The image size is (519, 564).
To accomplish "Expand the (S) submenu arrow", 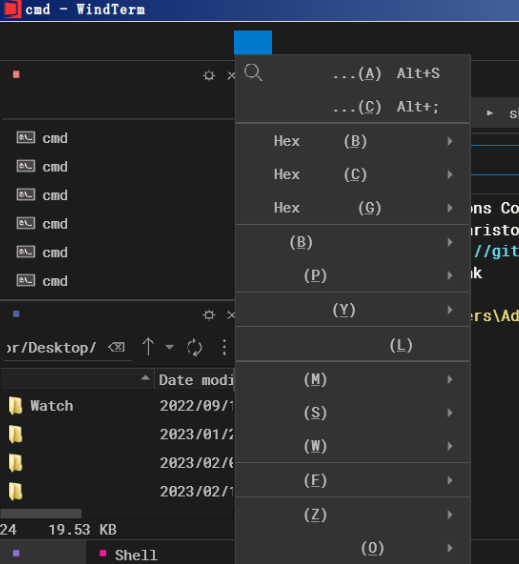I will [x=450, y=413].
